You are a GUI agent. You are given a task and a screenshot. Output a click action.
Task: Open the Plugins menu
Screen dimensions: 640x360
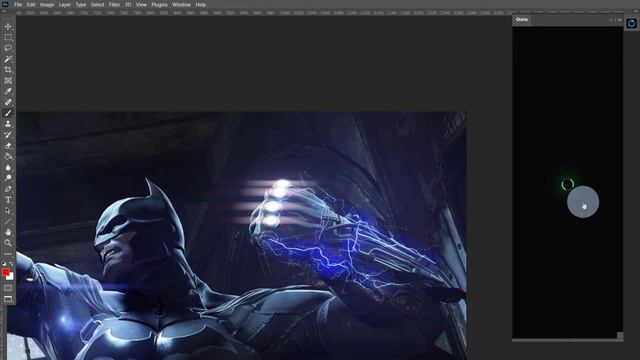click(x=159, y=5)
